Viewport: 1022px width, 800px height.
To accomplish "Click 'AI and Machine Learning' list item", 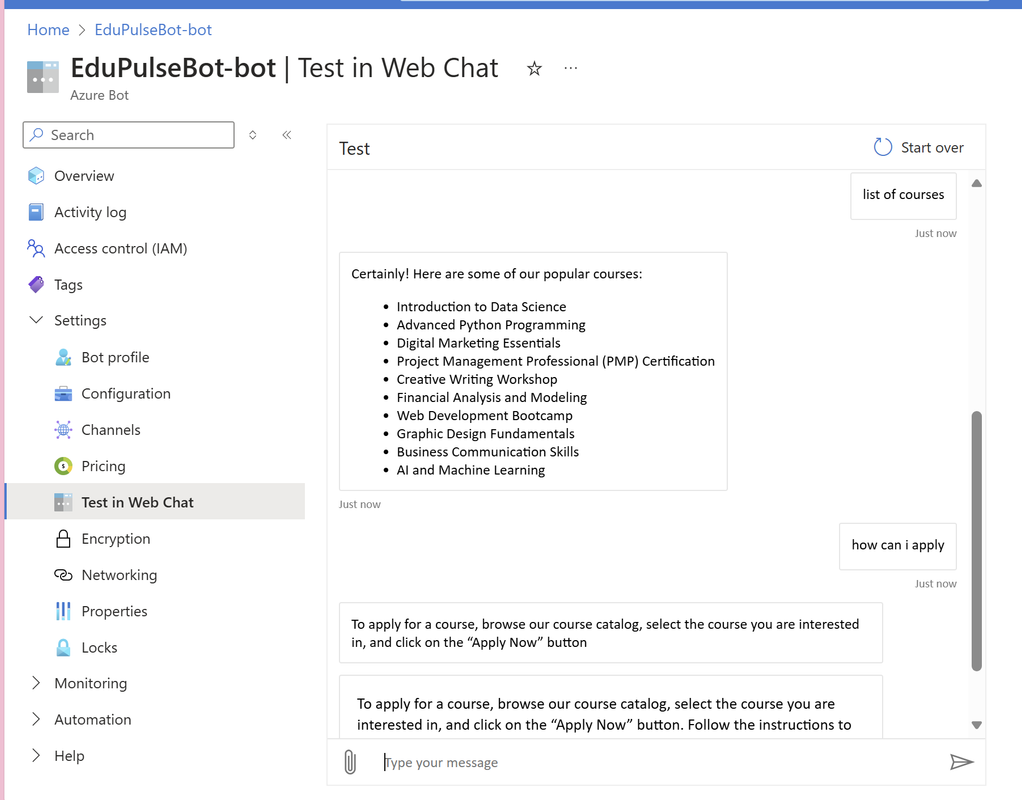I will 471,470.
